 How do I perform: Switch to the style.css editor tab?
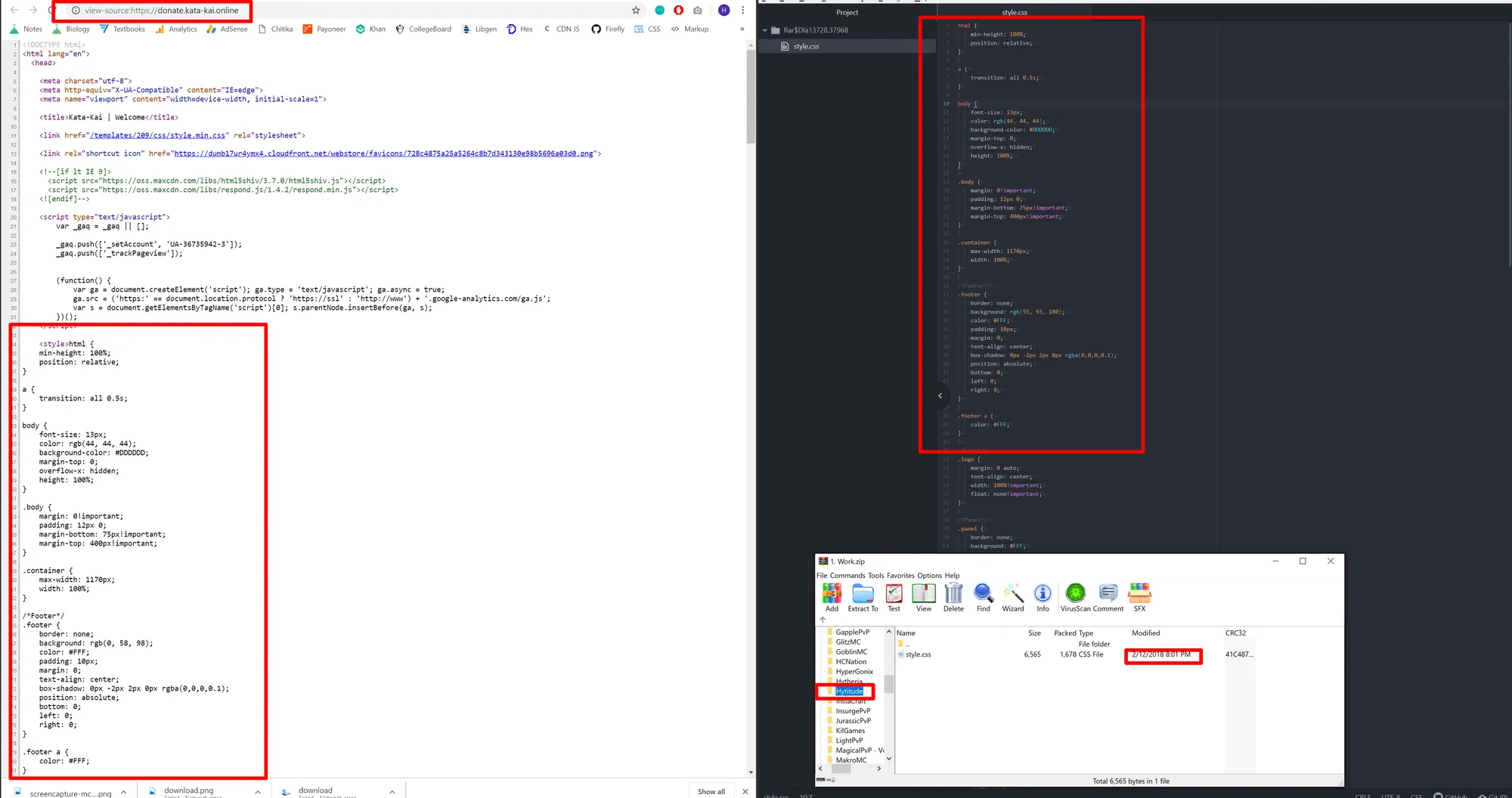[x=1015, y=12]
